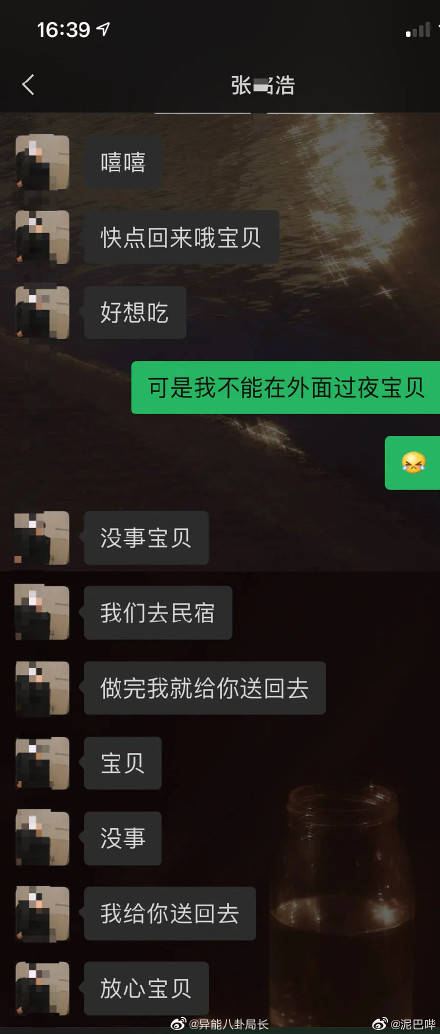The height and width of the screenshot is (1034, 440).
Task: Select the 放心宝贝 message bubble
Action: point(146,989)
